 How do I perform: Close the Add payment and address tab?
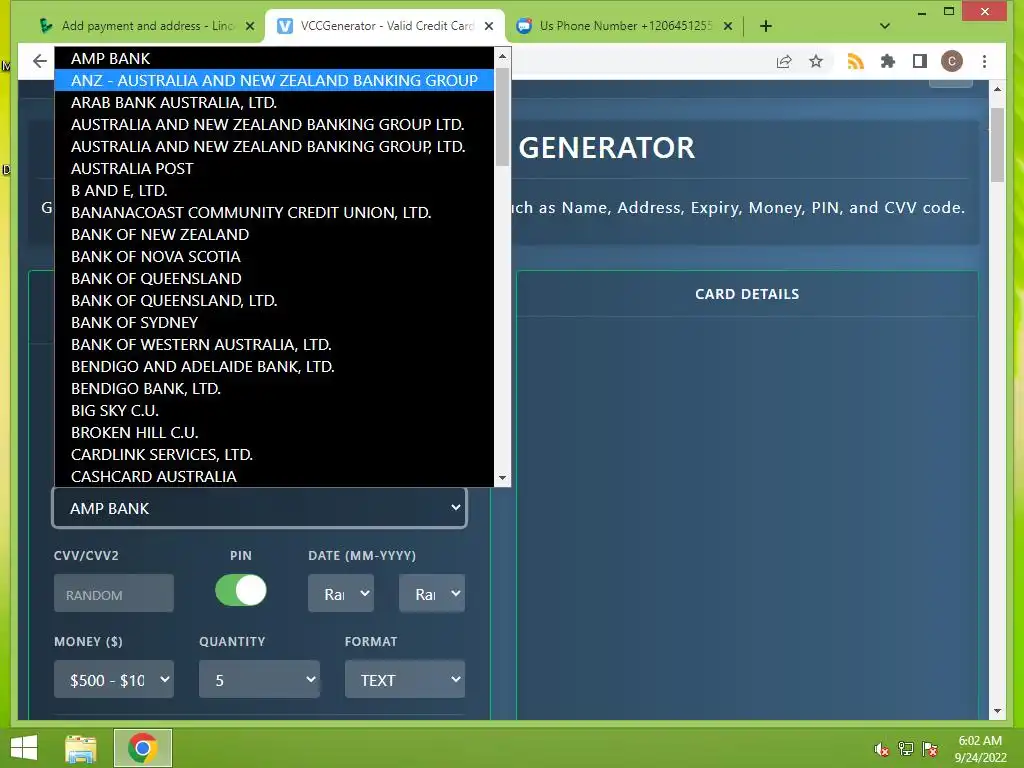[249, 26]
